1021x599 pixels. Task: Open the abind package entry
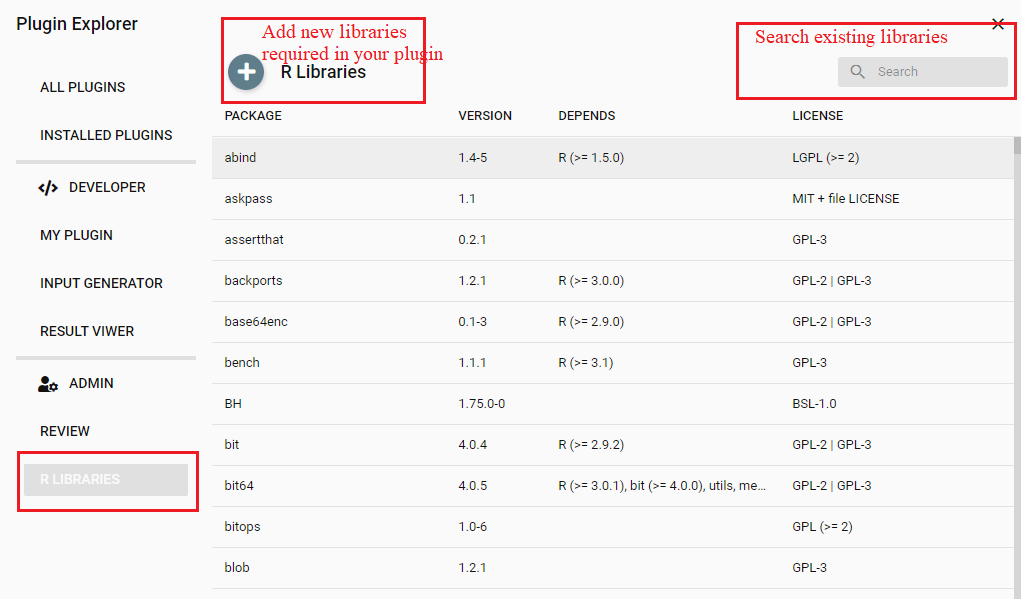click(x=239, y=157)
